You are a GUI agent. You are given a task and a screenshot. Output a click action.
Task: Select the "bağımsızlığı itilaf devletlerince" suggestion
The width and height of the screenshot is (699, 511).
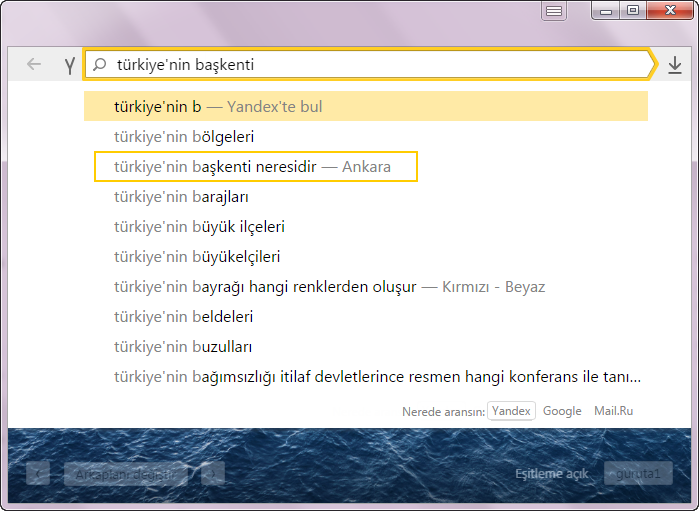pyautogui.click(x=366, y=377)
